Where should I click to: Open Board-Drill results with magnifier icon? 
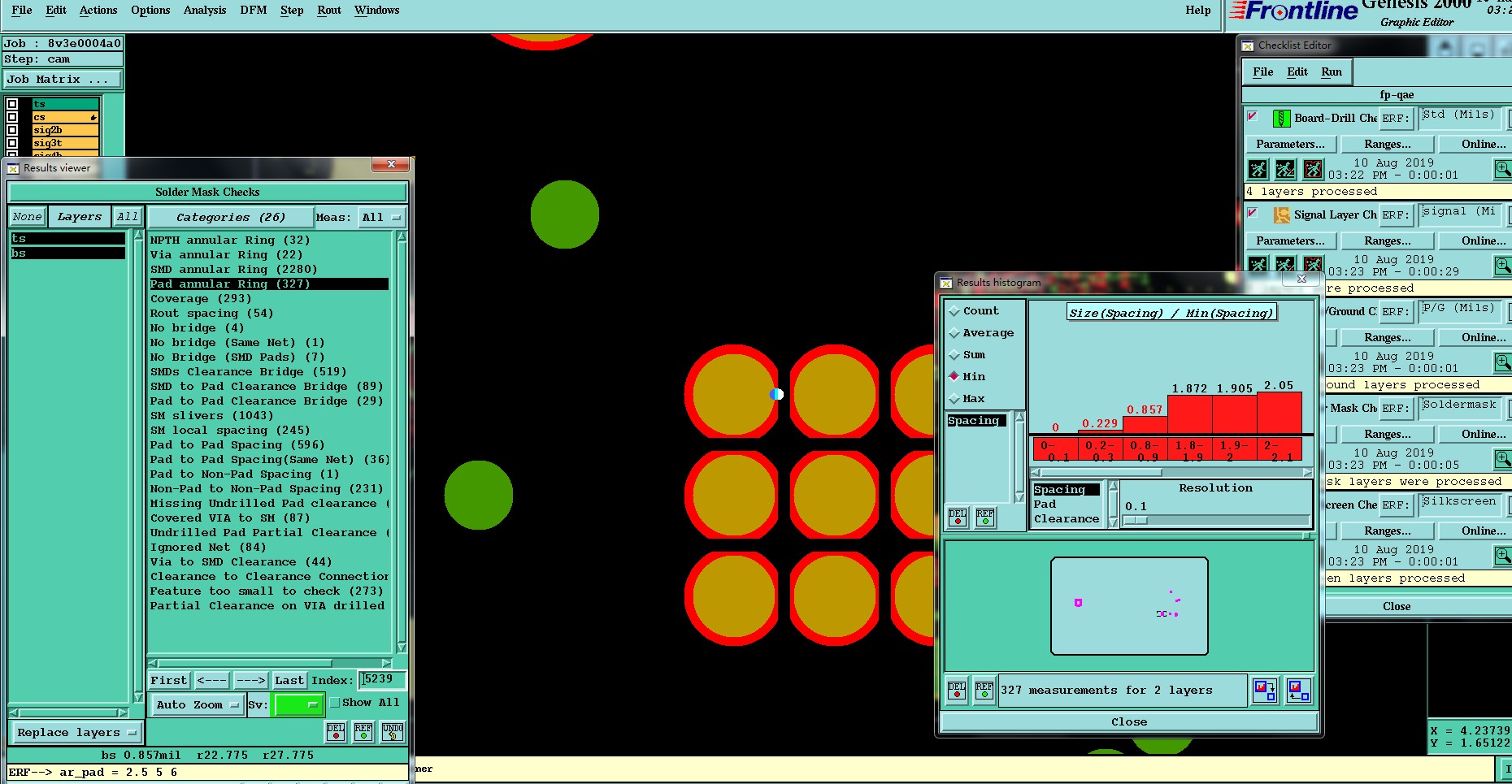coord(1503,169)
